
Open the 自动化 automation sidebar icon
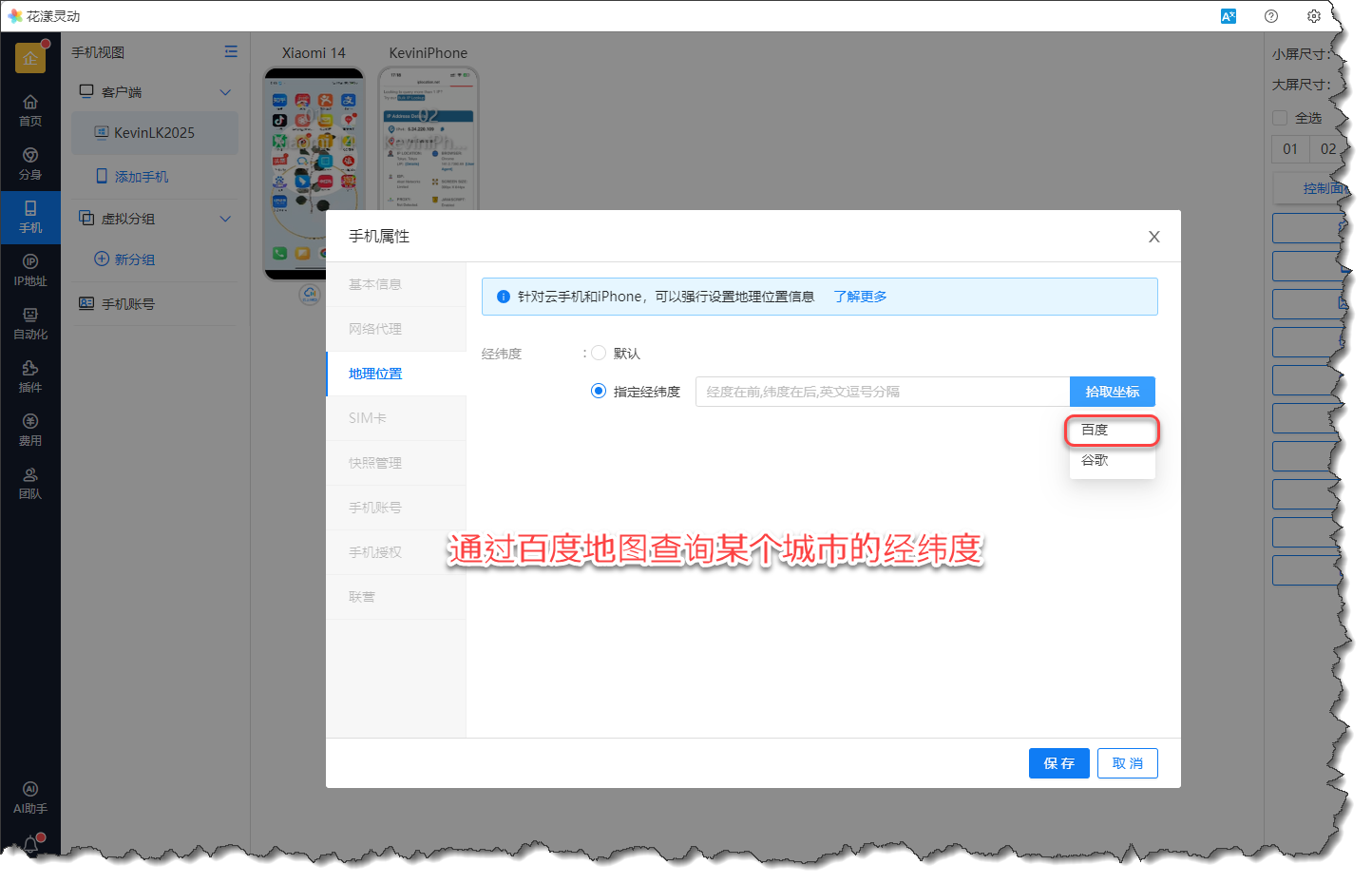30,323
